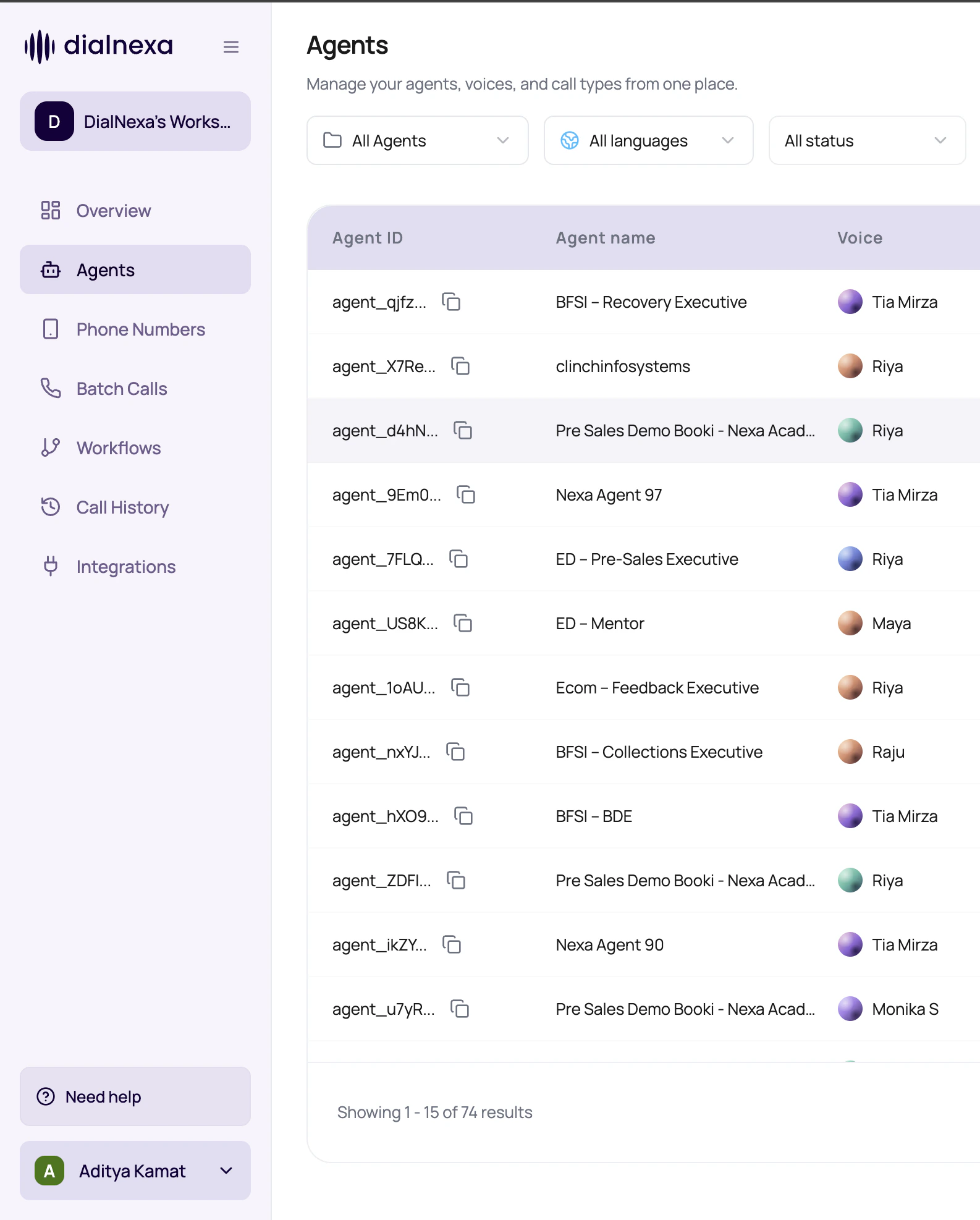This screenshot has width=980, height=1220.
Task: Copy agent ID agent_ikZY
Action: [x=452, y=945]
